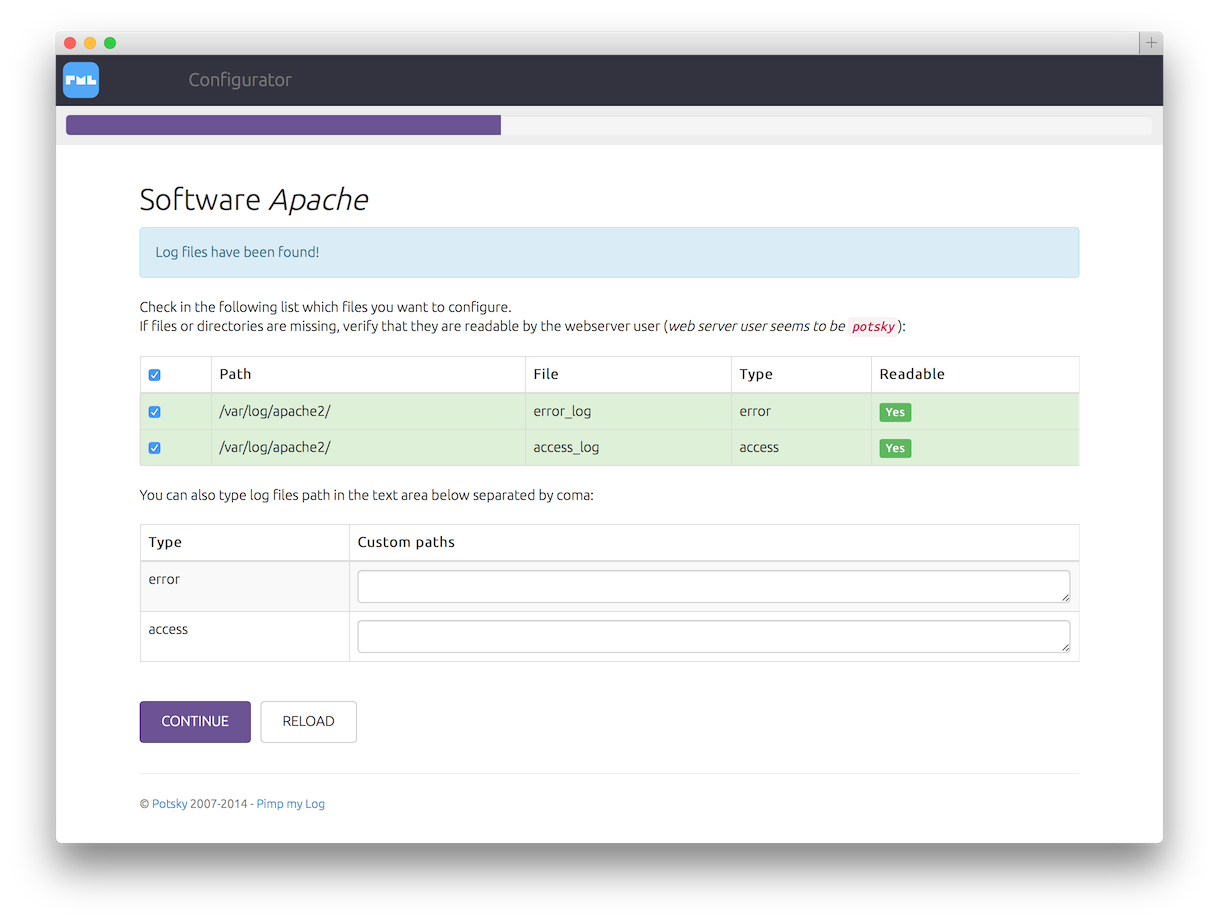Focus the access custom paths text area

(714, 637)
